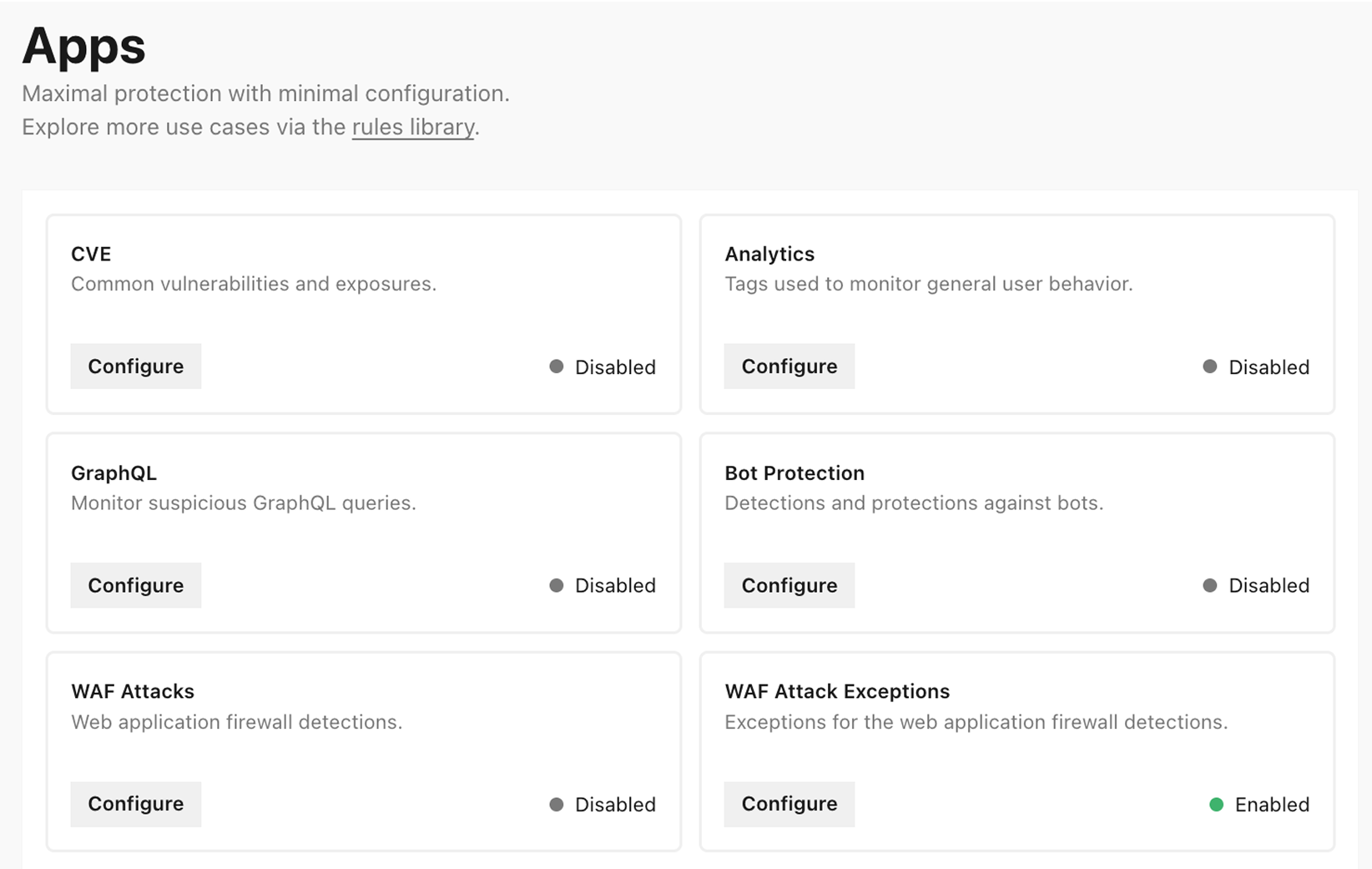Select the Bot Protection title
Viewport: 1372px width, 869px height.
point(794,473)
